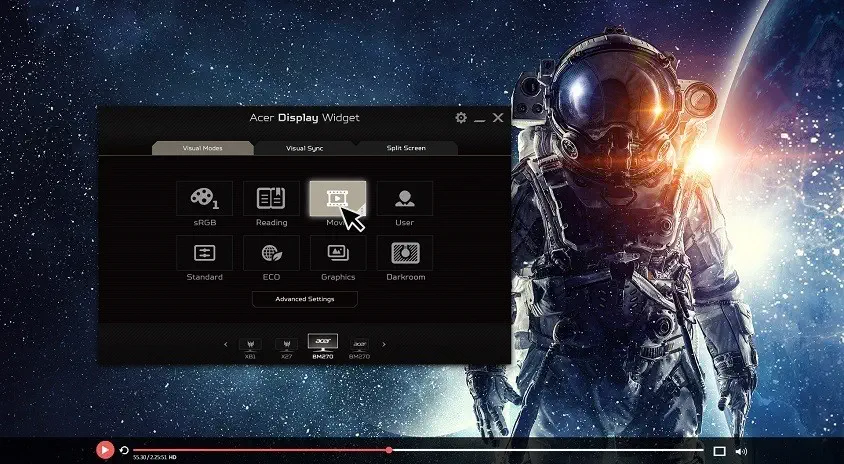Select the dimmed BM270 monitor

(359, 349)
